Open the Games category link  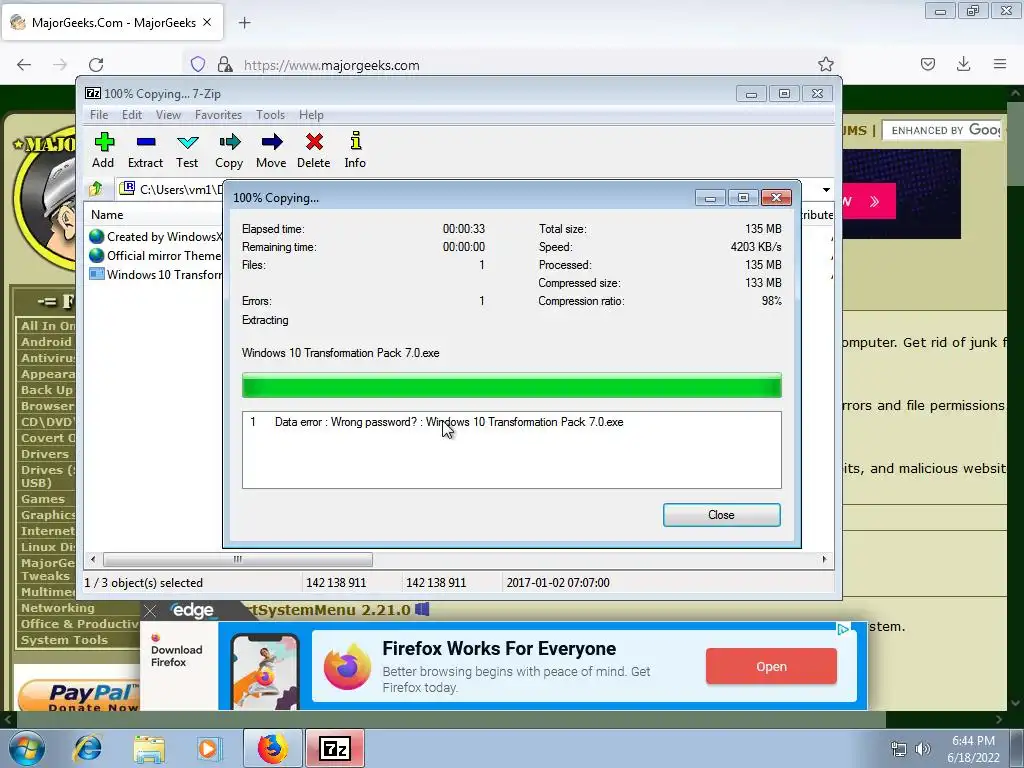click(43, 499)
